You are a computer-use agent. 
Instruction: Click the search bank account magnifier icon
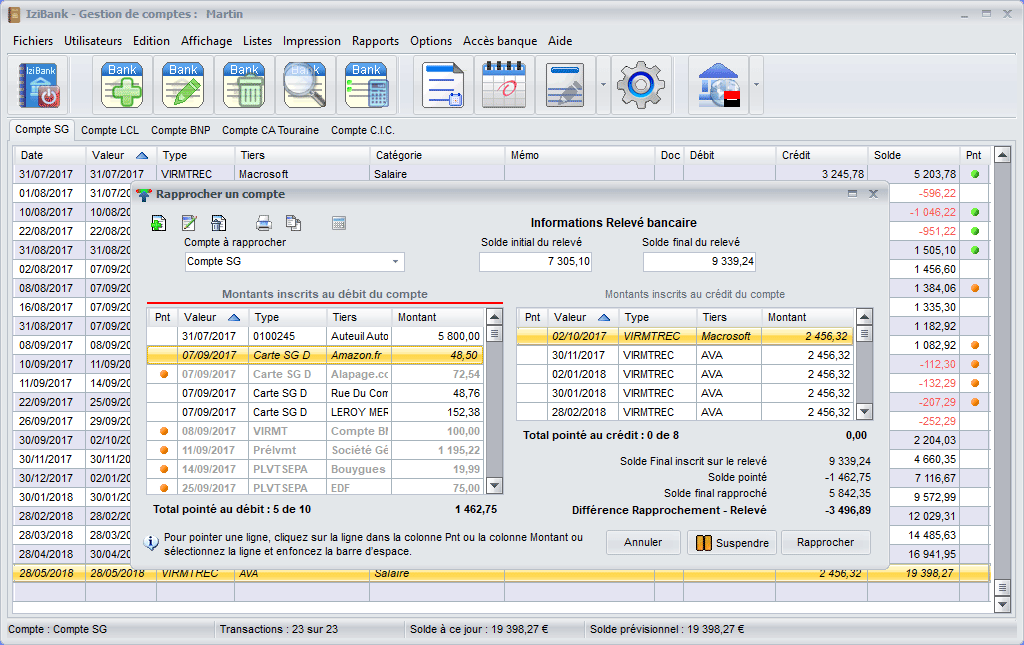click(306, 85)
